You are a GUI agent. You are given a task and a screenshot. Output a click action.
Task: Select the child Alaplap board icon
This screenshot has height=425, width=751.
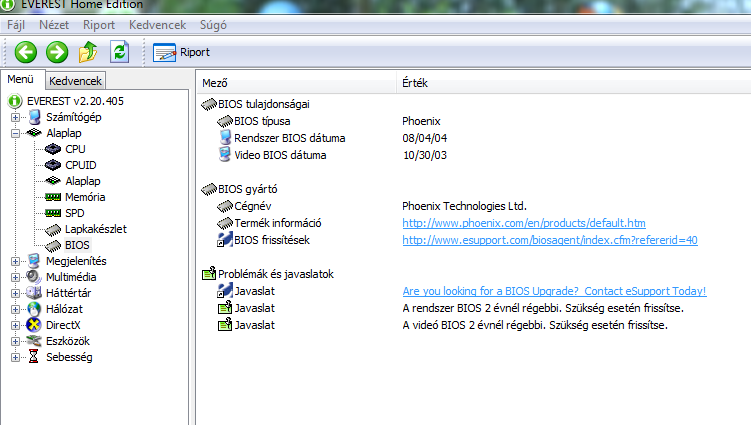[53, 181]
